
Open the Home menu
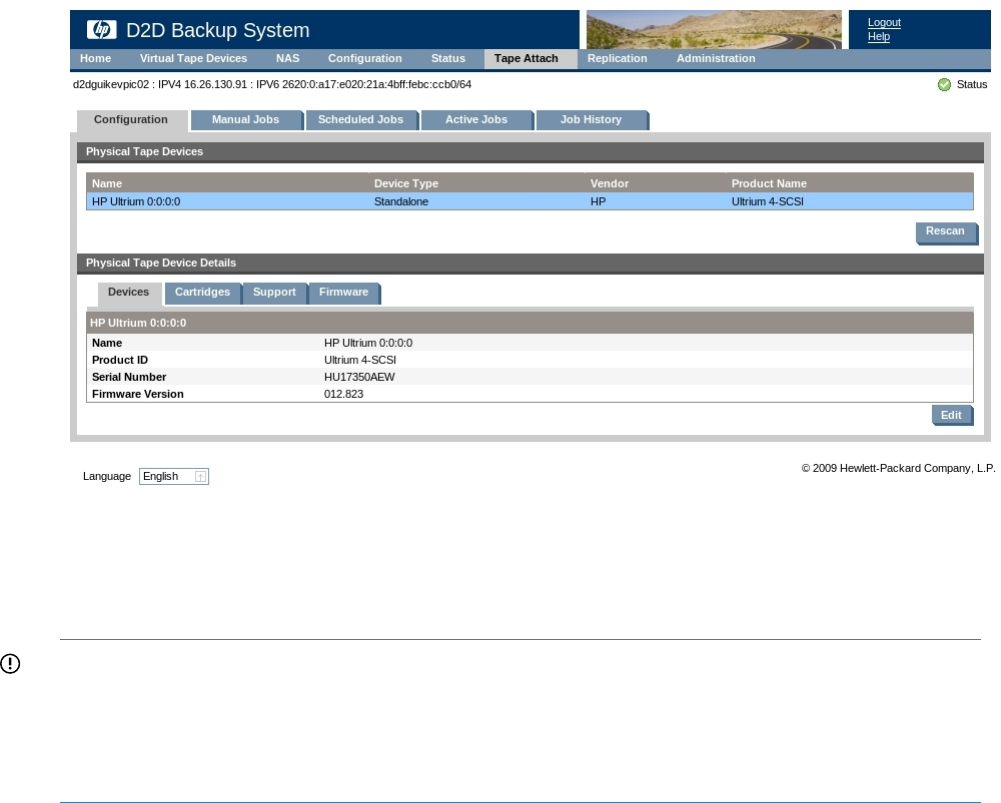(95, 58)
